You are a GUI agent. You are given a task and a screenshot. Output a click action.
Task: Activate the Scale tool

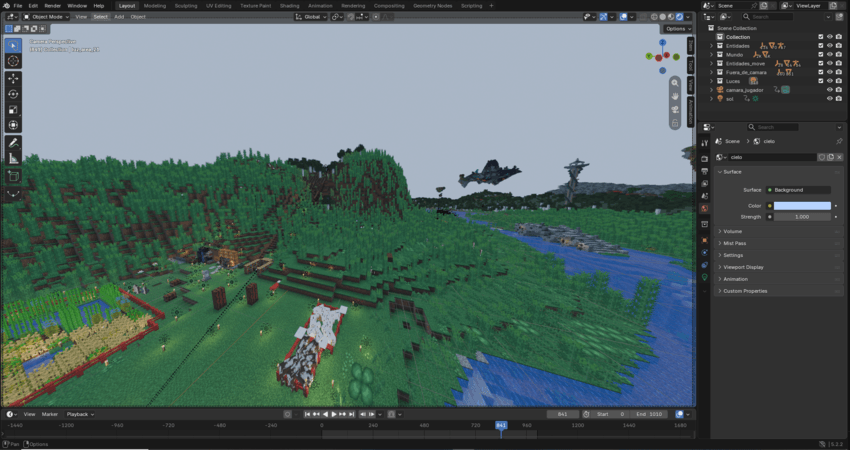point(13,110)
